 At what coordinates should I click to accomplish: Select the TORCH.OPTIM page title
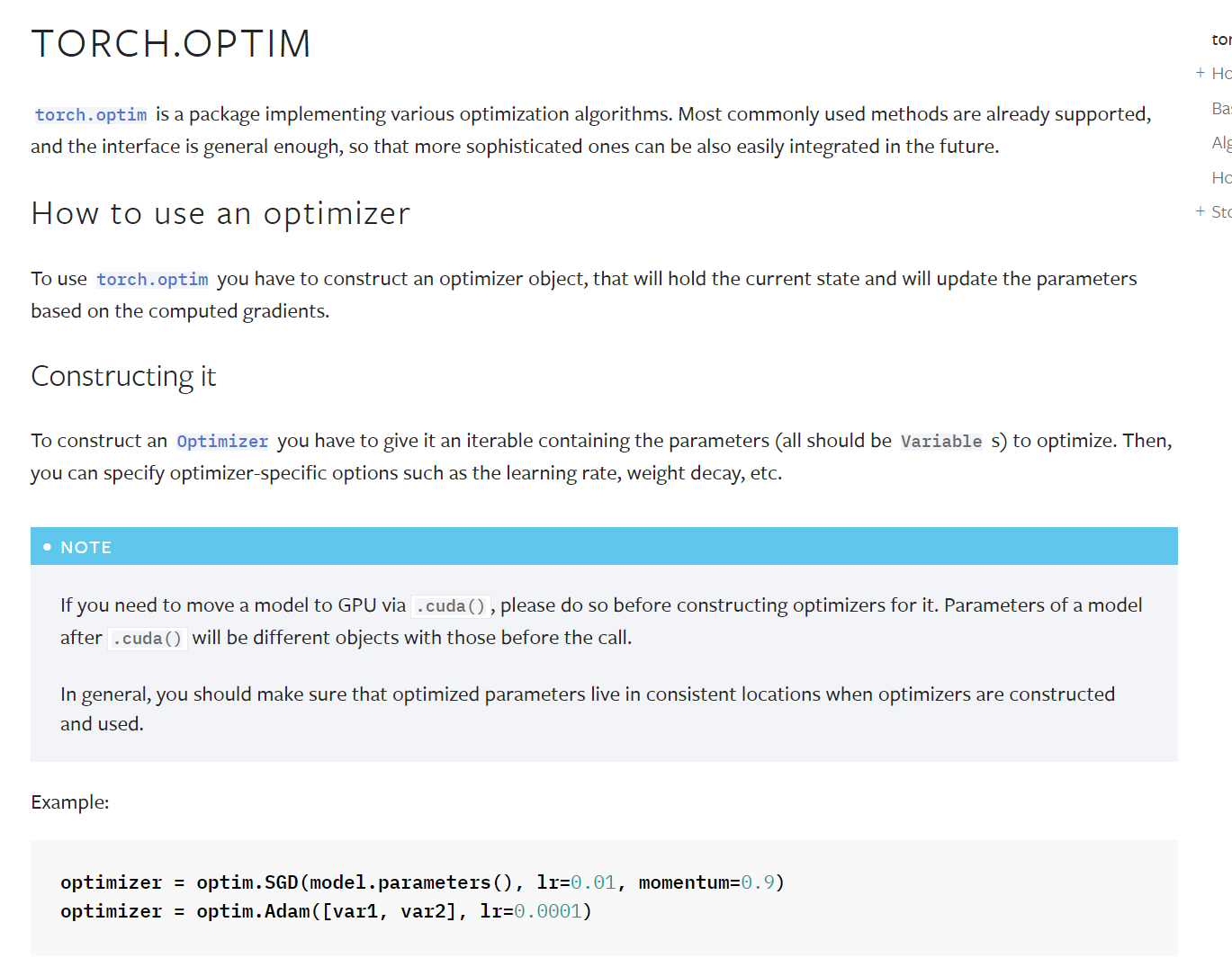pyautogui.click(x=171, y=43)
